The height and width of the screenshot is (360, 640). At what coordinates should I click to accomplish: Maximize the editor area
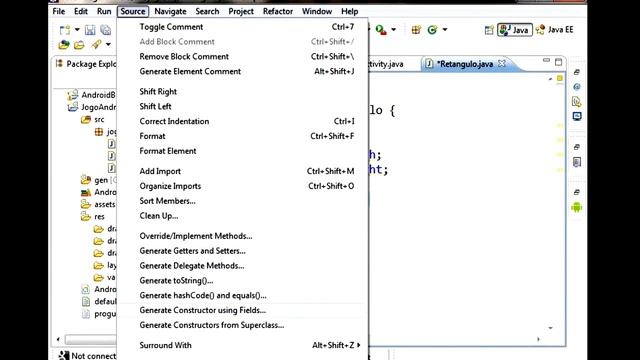(x=558, y=62)
